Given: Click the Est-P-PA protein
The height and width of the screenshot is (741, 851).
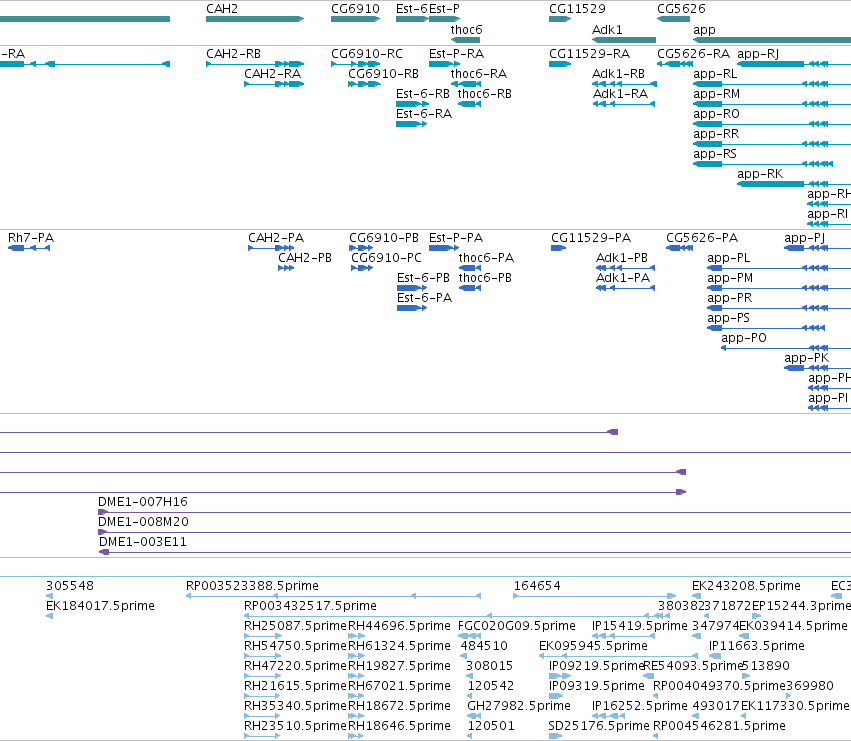Looking at the screenshot, I should click(x=444, y=248).
